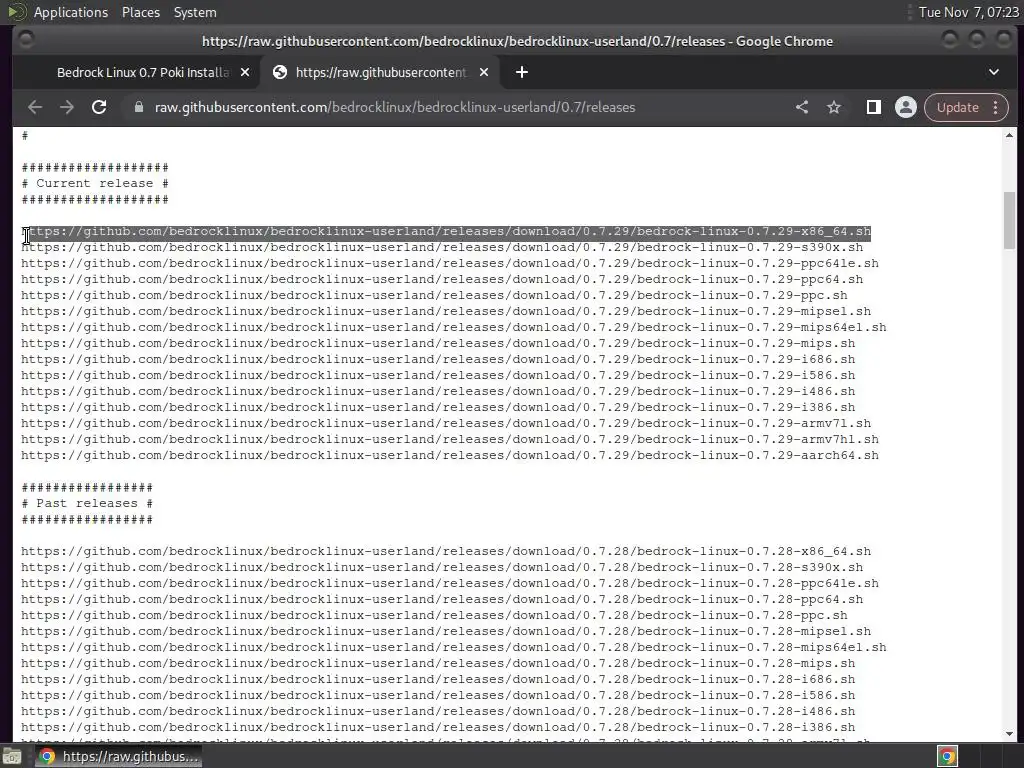Viewport: 1024px width, 768px height.
Task: Focus the address bar URL field
Action: (394, 107)
